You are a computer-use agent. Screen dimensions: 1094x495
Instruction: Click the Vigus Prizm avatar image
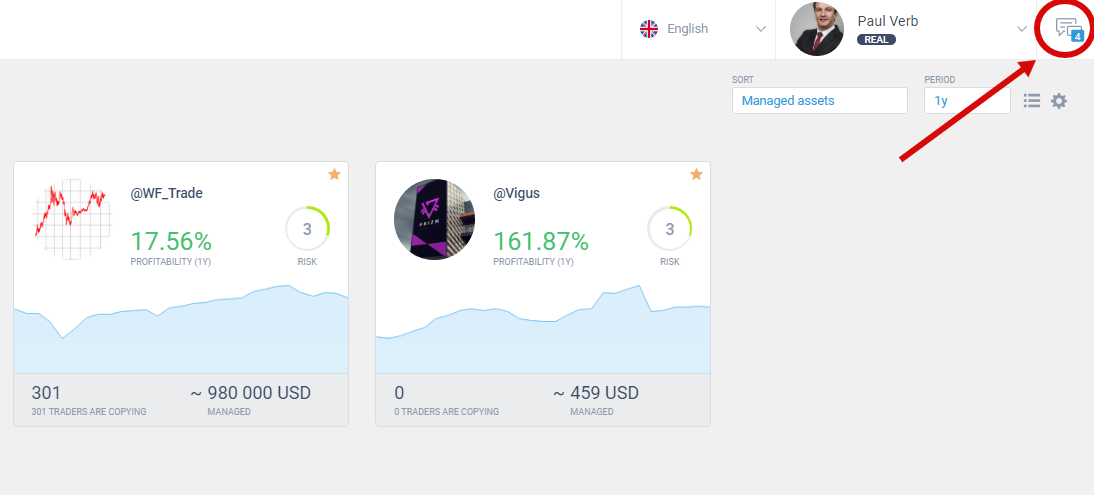click(434, 220)
